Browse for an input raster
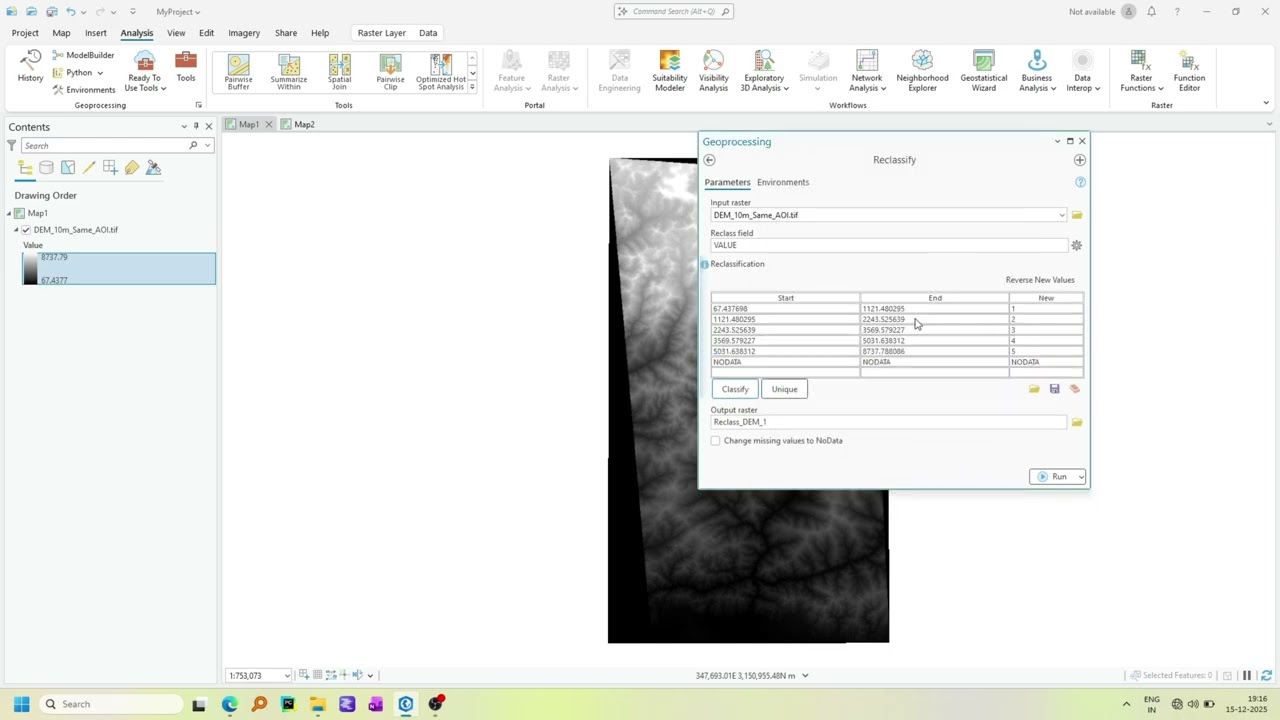The height and width of the screenshot is (720, 1280). pos(1077,215)
